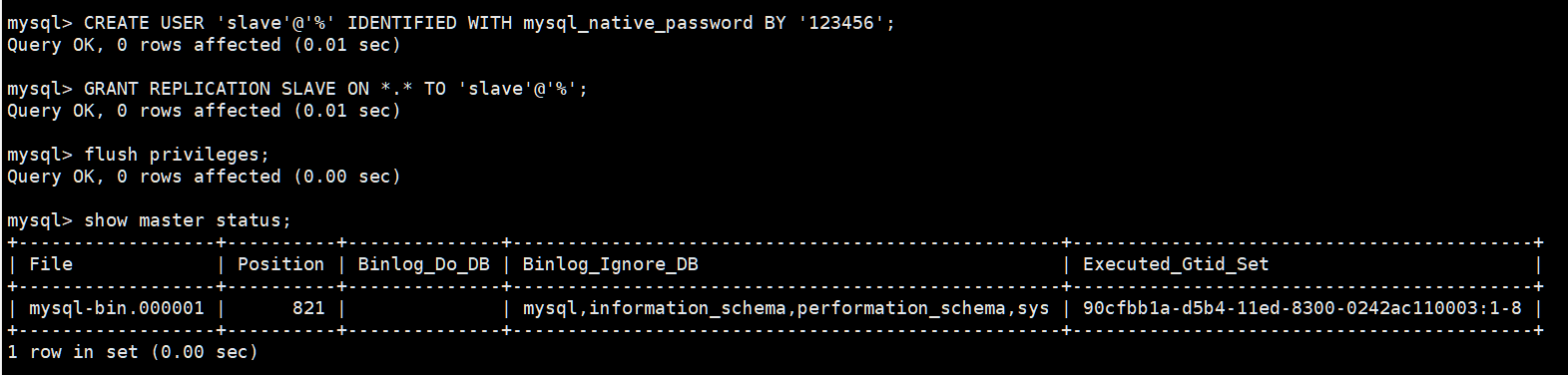This screenshot has height=375, width=1568.
Task: Click the '1 row in set' result line
Action: tap(133, 352)
